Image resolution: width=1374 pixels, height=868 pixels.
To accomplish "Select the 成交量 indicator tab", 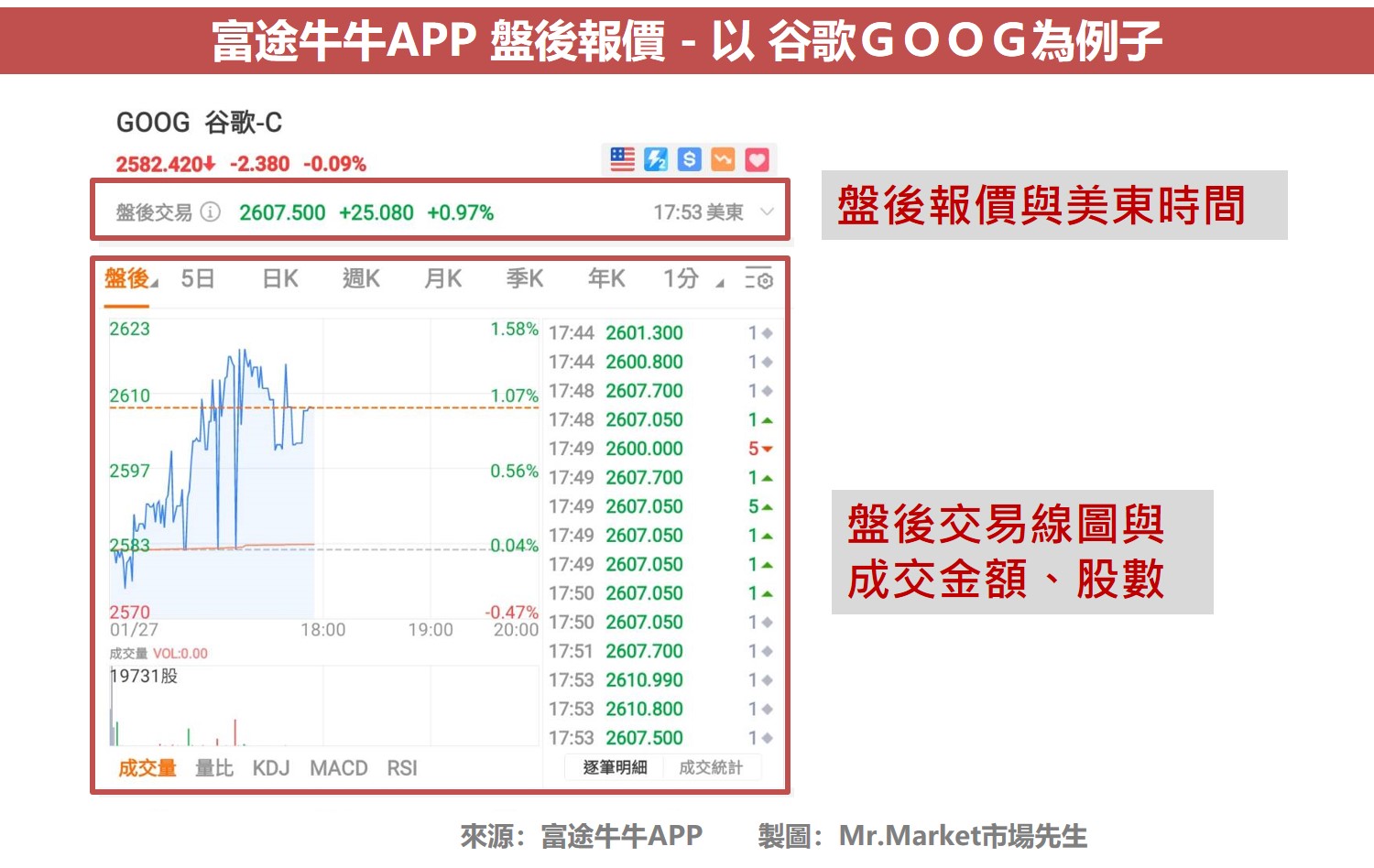I will tap(147, 768).
